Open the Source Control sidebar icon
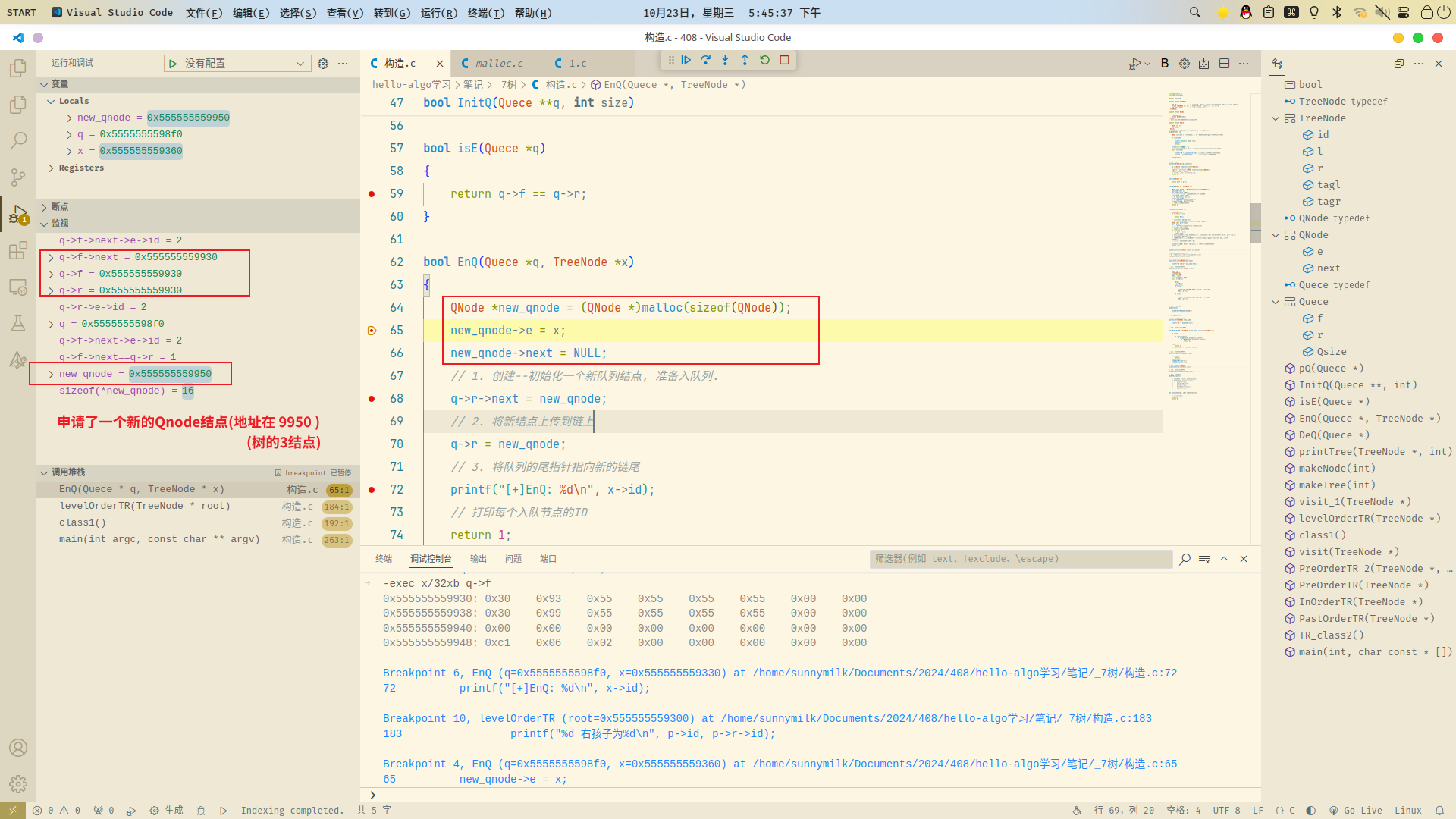Image resolution: width=1456 pixels, height=819 pixels. tap(18, 177)
